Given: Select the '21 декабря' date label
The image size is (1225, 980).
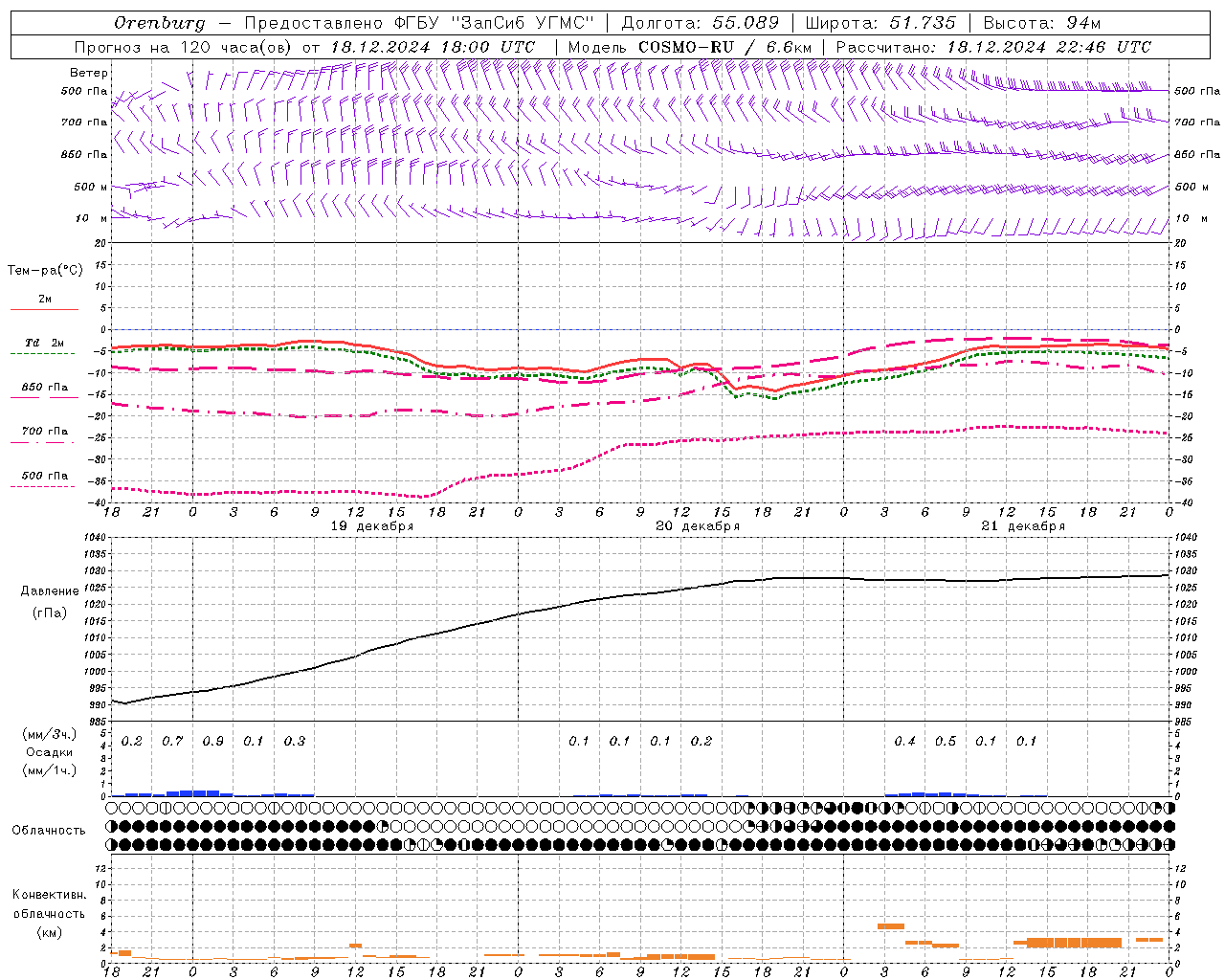Looking at the screenshot, I should tap(1023, 525).
